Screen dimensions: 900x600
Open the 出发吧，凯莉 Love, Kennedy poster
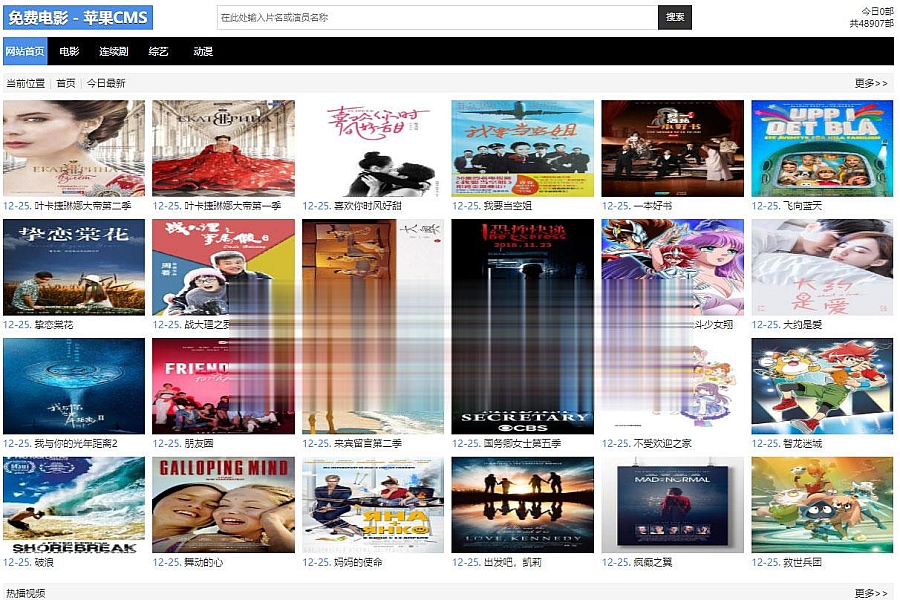click(x=523, y=505)
